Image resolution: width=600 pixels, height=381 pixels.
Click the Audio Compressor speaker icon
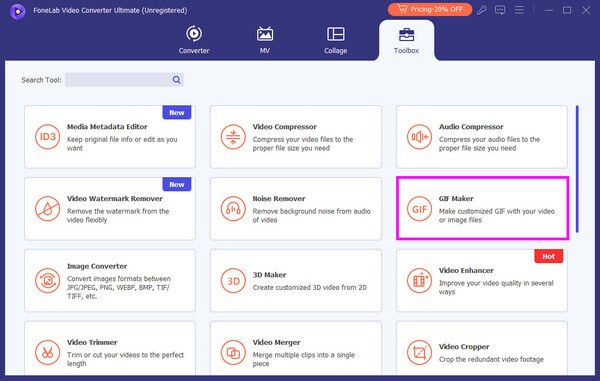pyautogui.click(x=419, y=137)
